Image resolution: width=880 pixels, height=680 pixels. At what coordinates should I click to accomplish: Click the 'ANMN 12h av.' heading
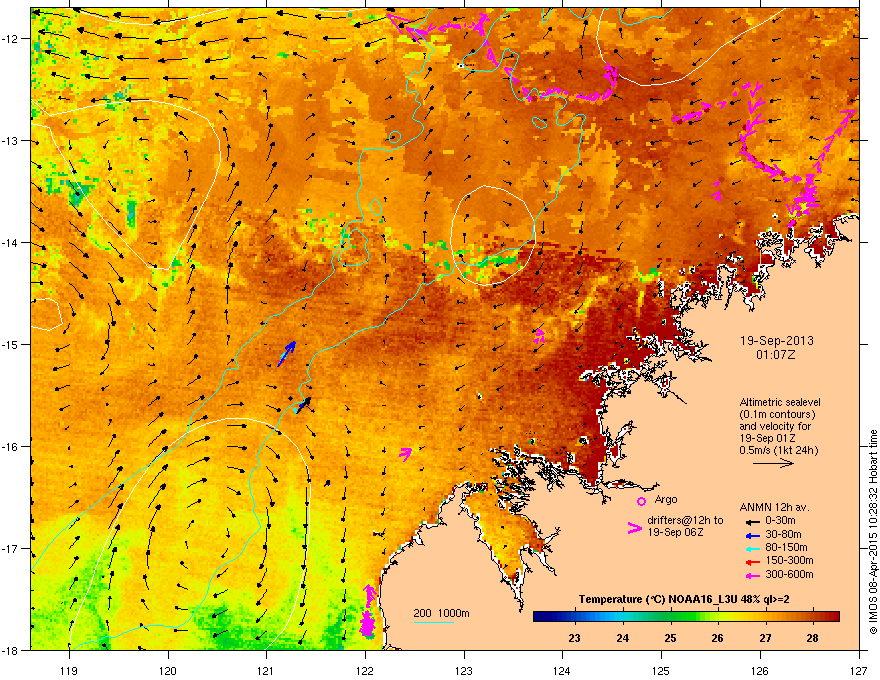(774, 508)
